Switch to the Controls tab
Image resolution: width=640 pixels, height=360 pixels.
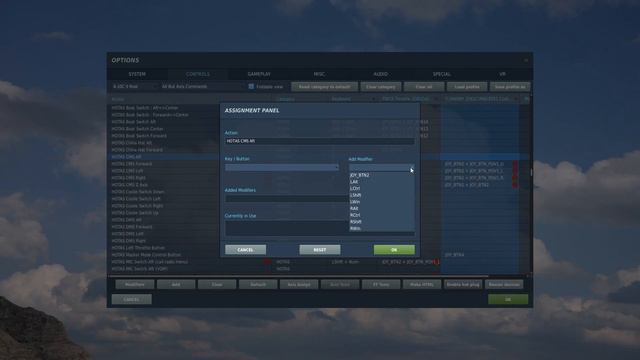[198, 74]
